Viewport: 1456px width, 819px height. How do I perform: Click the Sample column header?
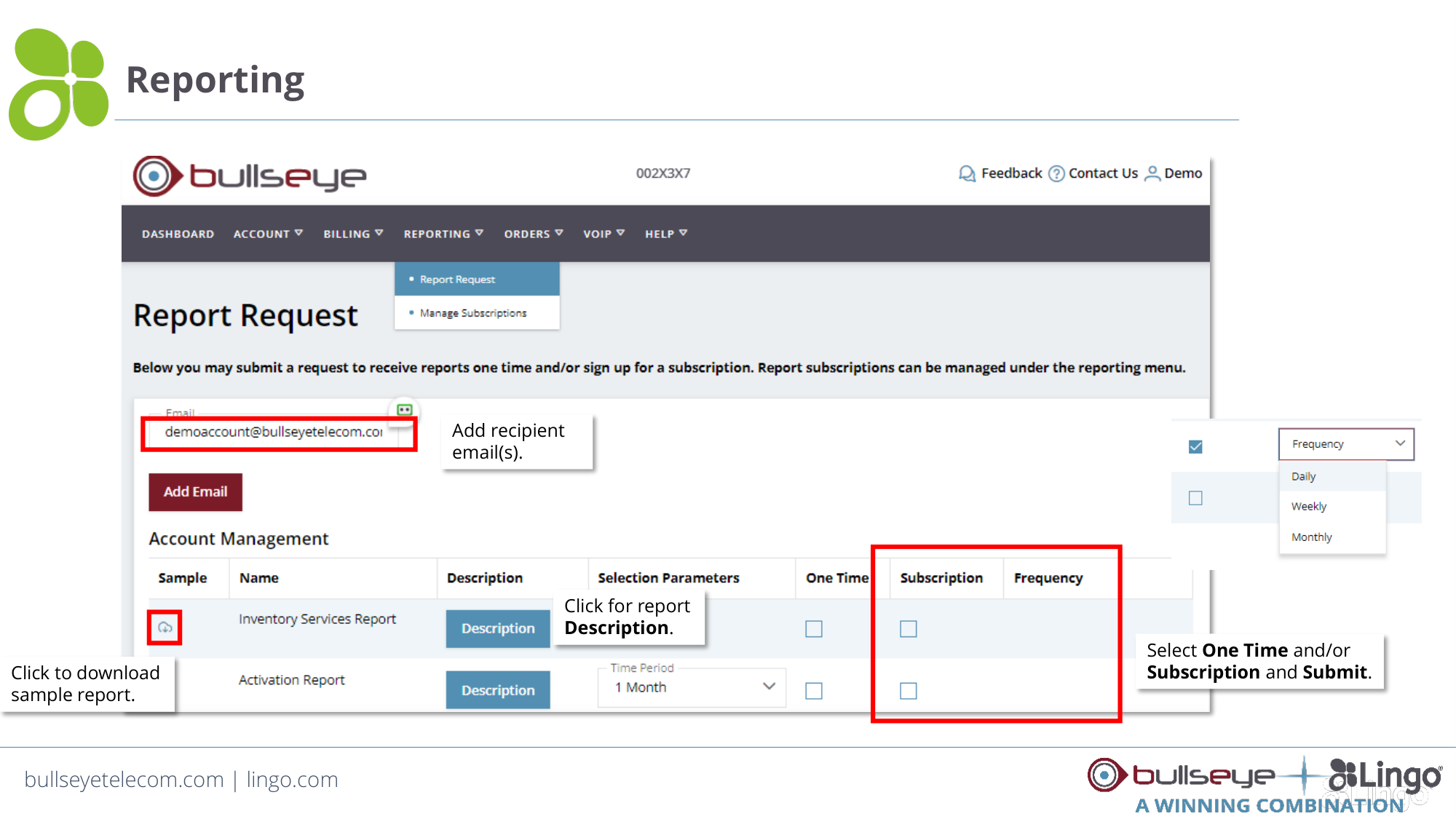[x=182, y=578]
